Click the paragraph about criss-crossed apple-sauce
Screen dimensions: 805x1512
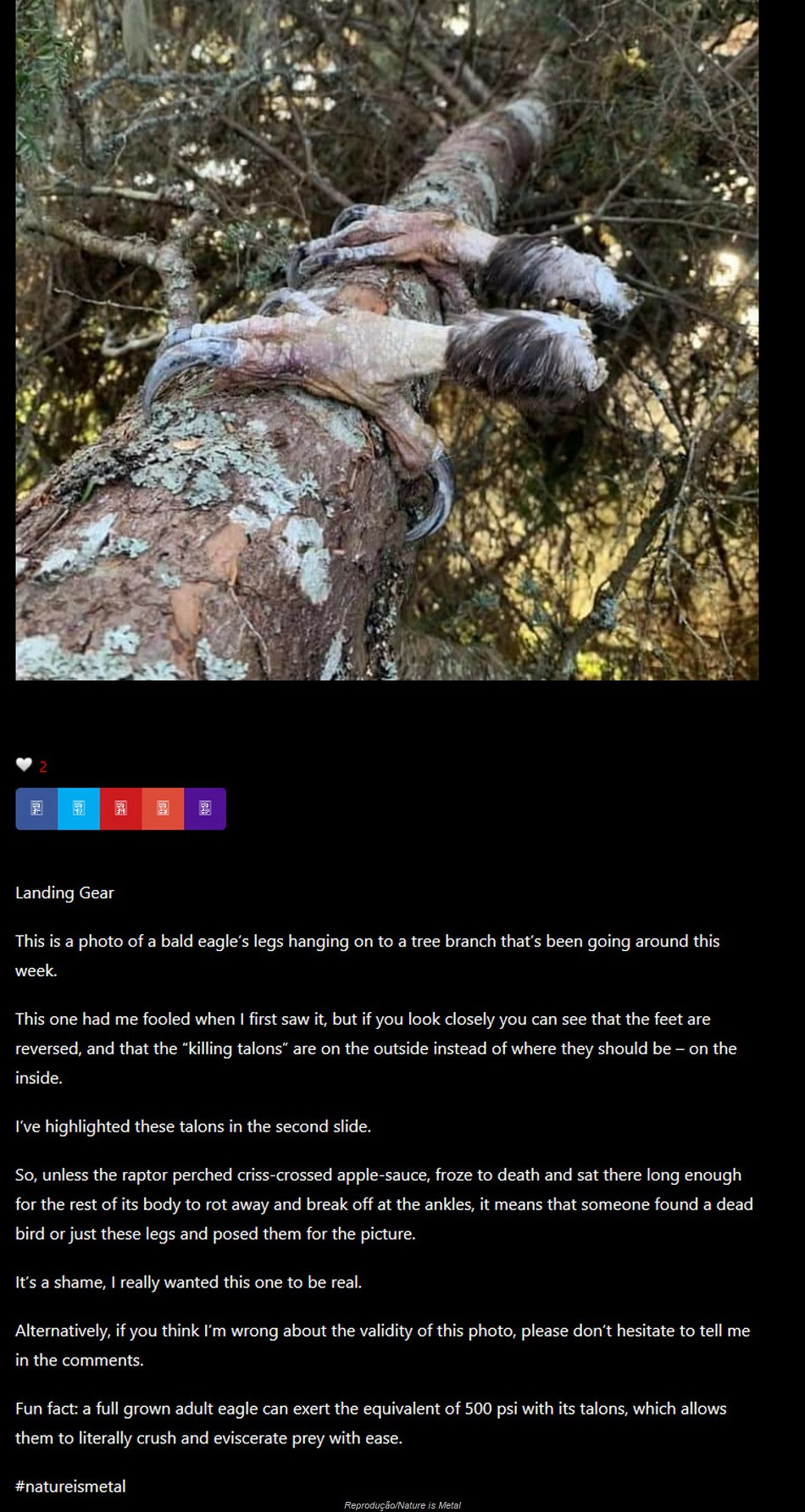(x=384, y=1204)
